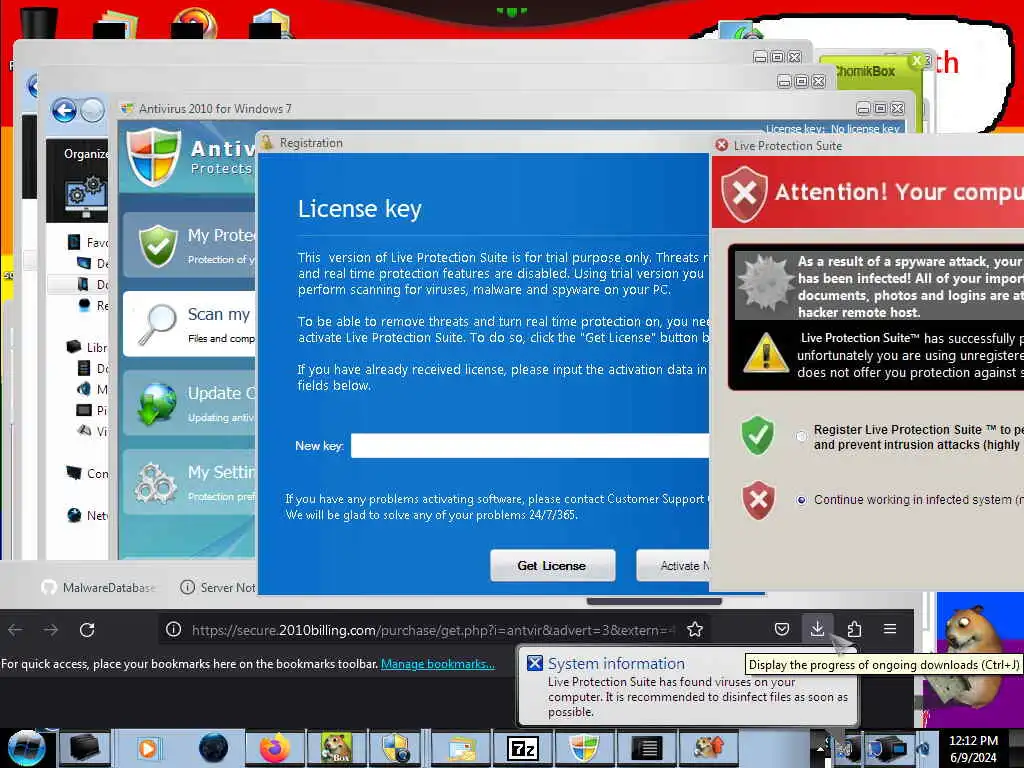Switch to the MalwareDatabase Firefox tab
Screen dimensions: 1024x768
click(x=99, y=587)
